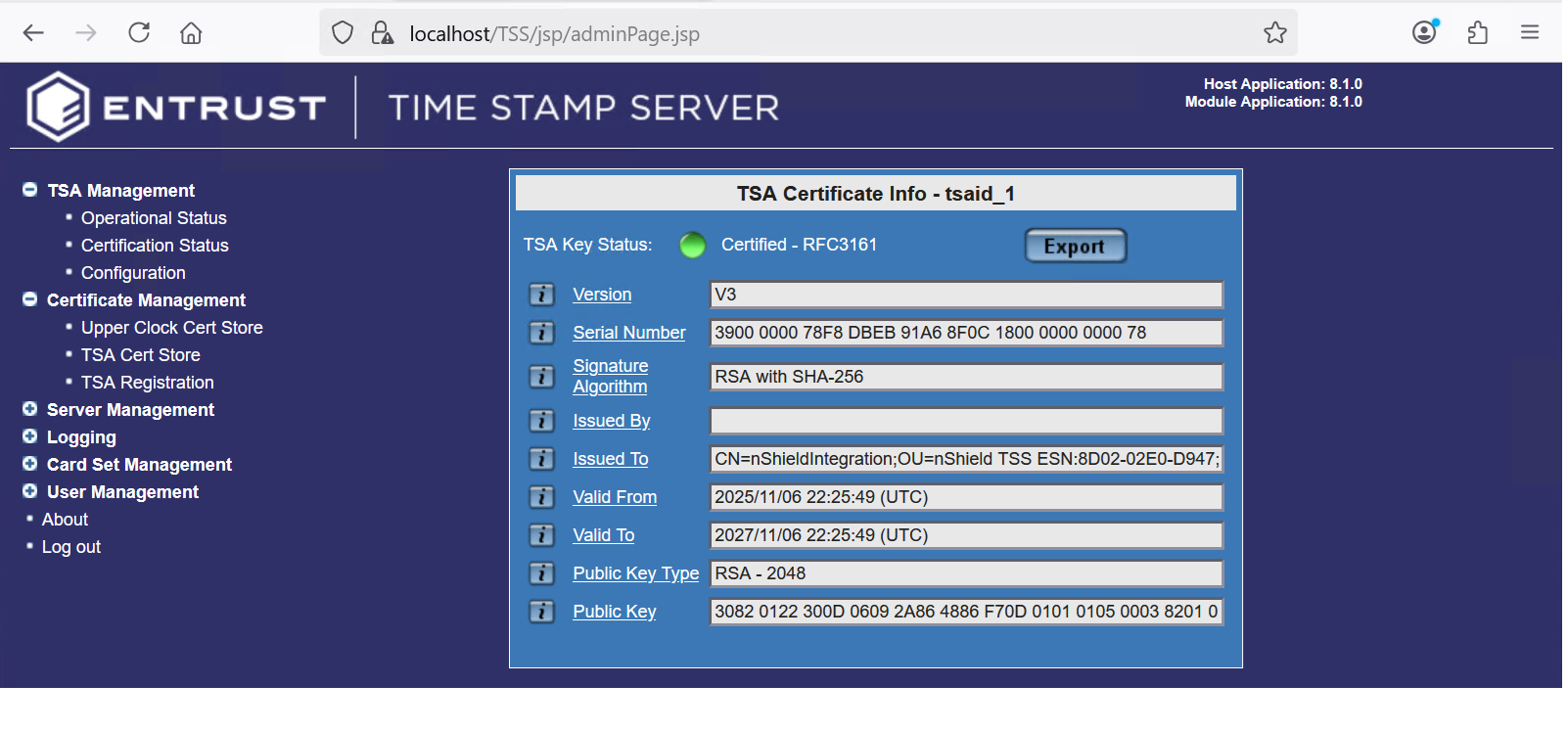Image resolution: width=1568 pixels, height=731 pixels.
Task: Collapse the TSA Management section
Action: point(30,190)
